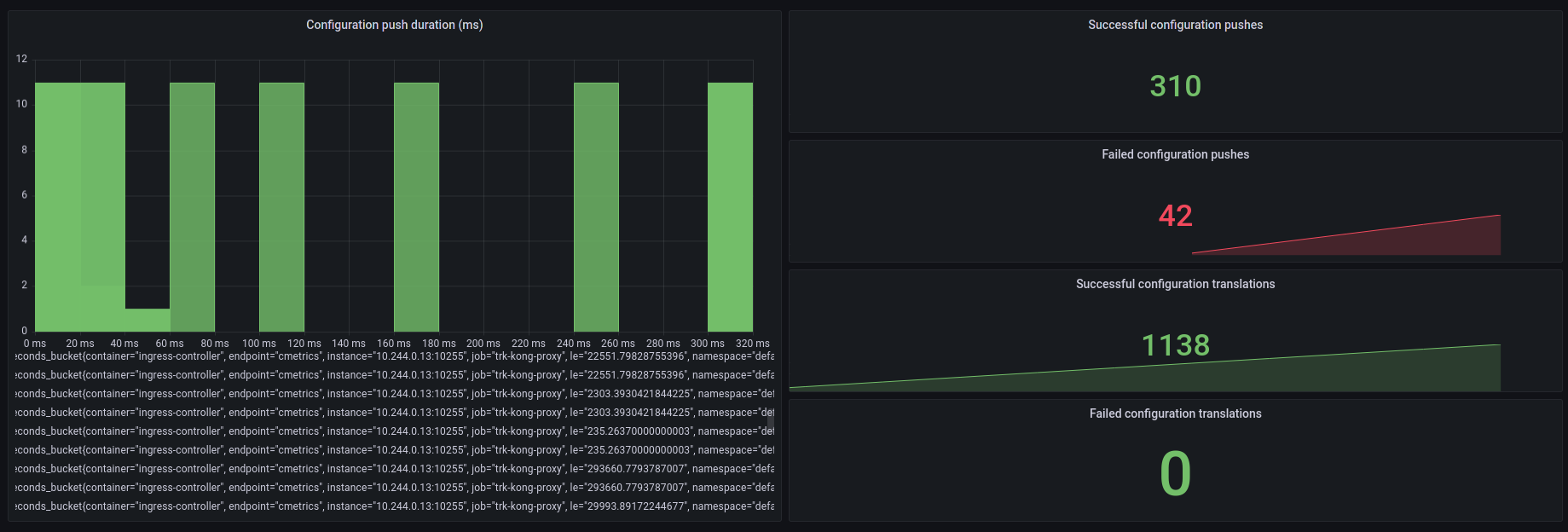Click the "240 ms" x-axis label
The image size is (1568, 532).
pos(574,344)
